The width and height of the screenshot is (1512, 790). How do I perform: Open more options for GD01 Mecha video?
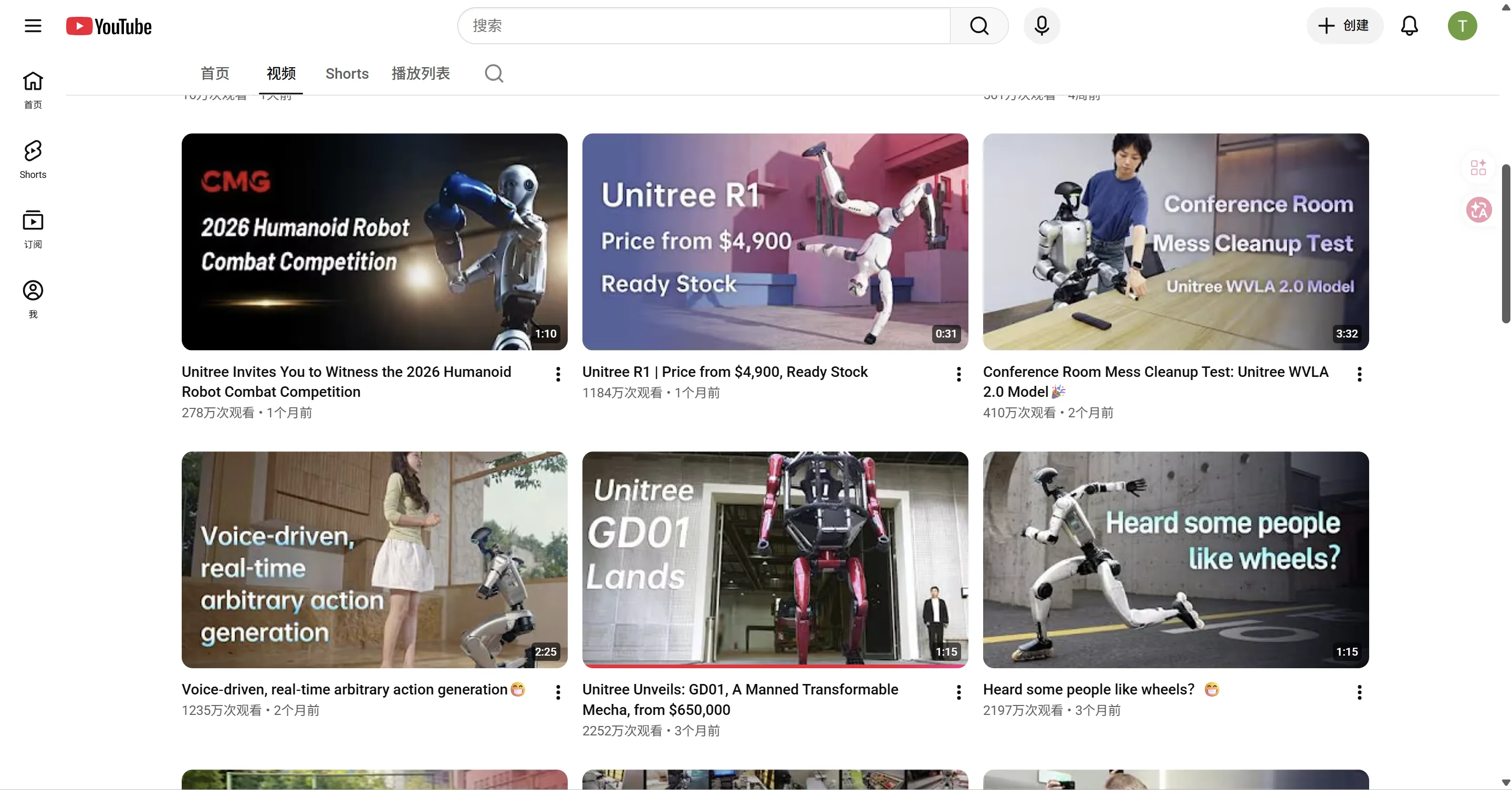click(958, 692)
